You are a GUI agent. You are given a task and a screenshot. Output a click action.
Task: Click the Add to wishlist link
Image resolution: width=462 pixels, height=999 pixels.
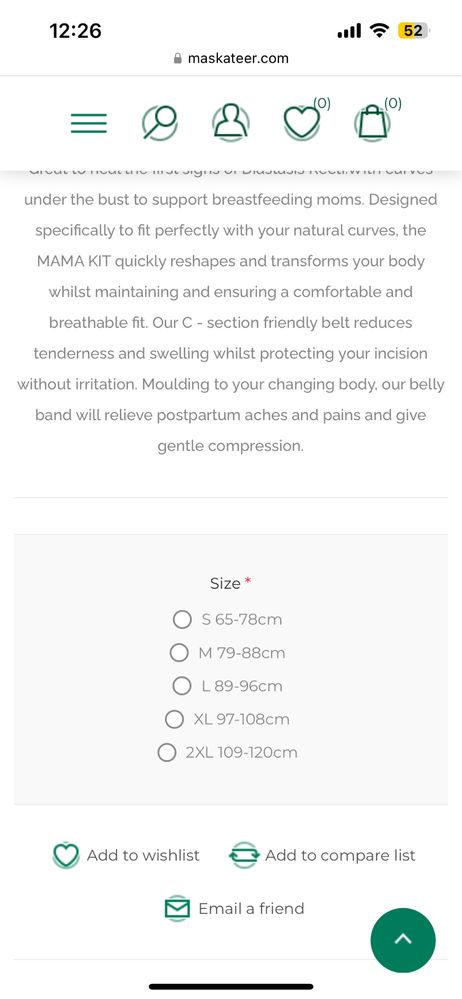143,855
